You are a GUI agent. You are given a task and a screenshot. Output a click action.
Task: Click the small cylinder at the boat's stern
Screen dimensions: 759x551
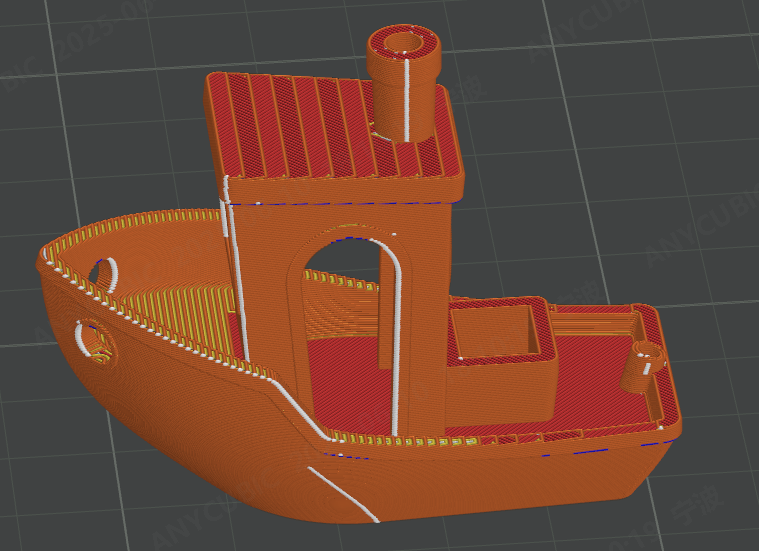[x=643, y=367]
